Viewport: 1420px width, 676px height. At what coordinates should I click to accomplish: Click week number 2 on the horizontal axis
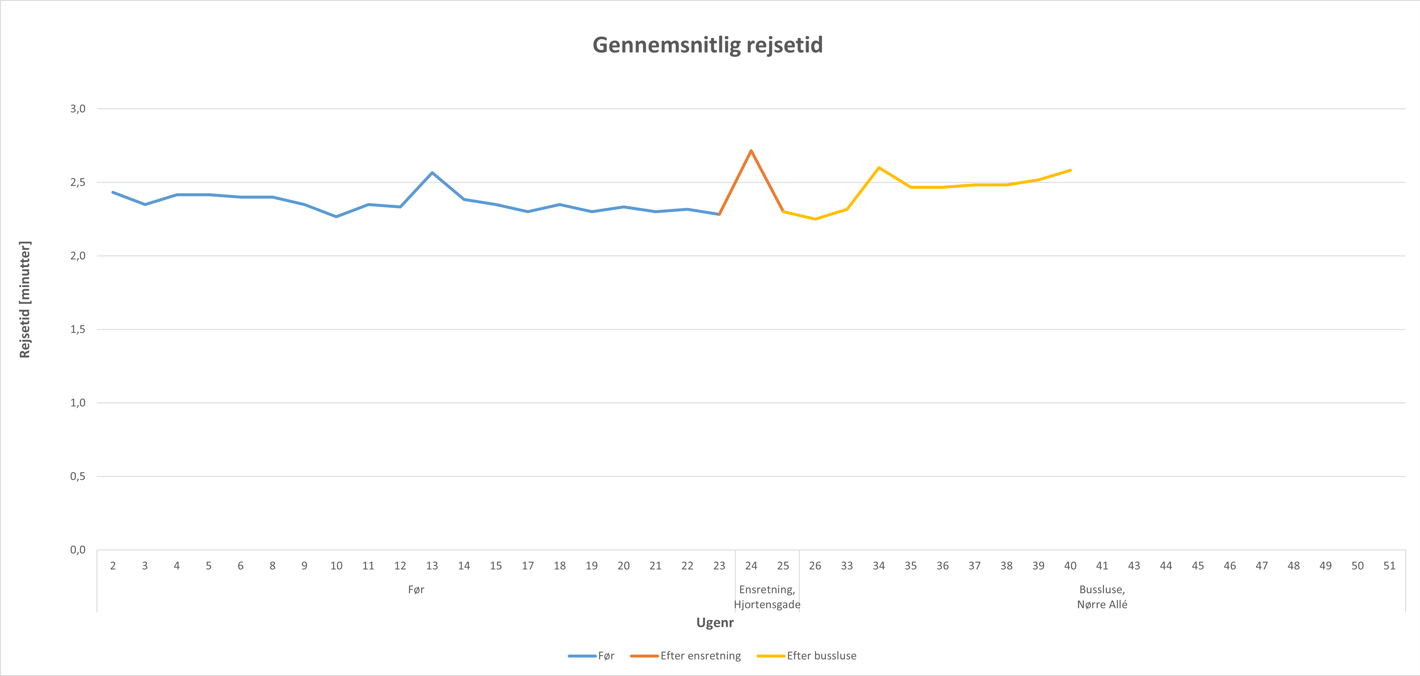click(113, 566)
